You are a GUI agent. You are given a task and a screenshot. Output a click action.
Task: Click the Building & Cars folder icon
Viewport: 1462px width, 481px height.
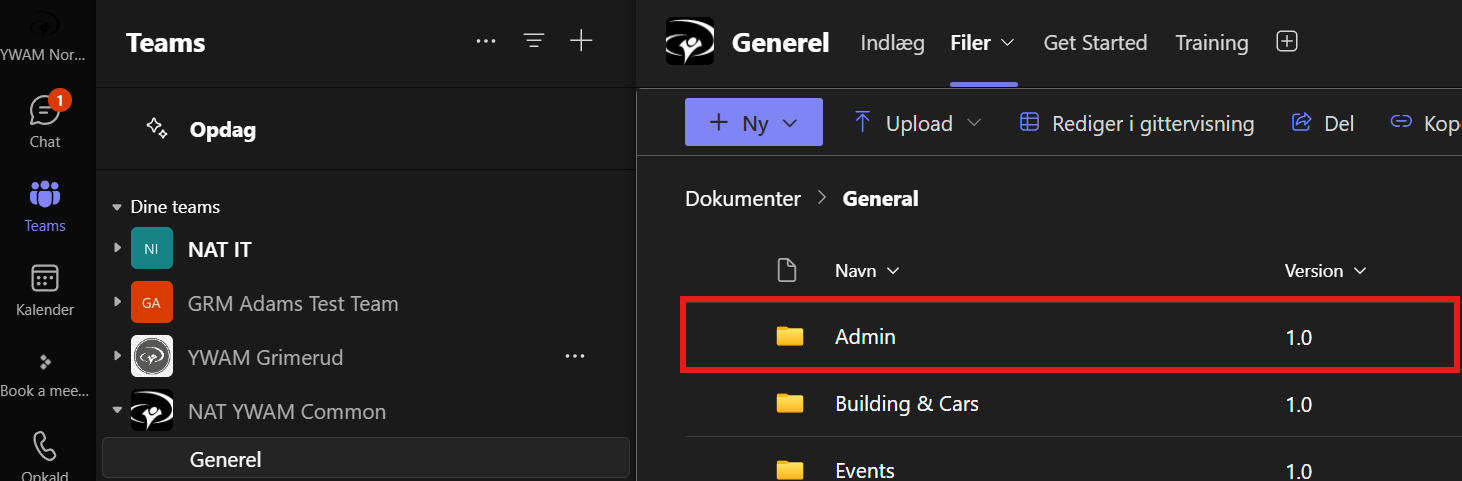[790, 404]
